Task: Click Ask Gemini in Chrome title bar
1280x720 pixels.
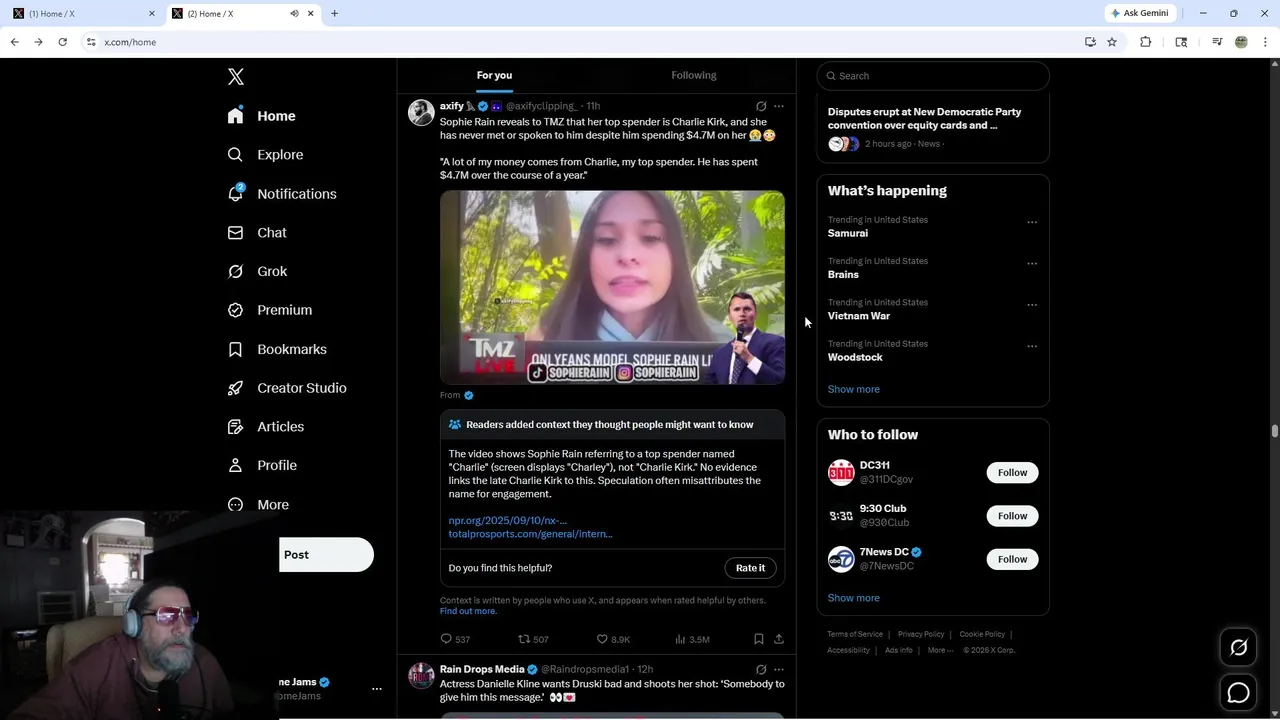Action: (1139, 13)
